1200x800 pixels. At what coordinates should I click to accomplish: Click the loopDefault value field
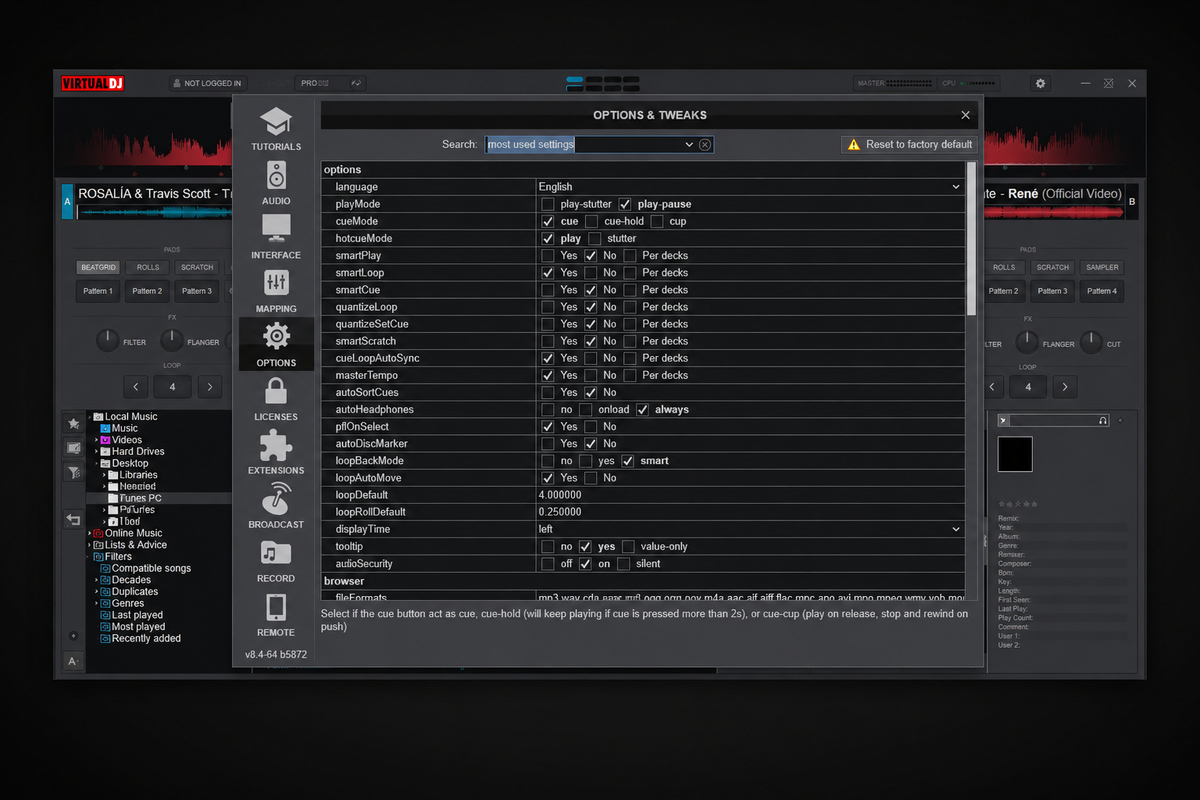click(x=750, y=495)
